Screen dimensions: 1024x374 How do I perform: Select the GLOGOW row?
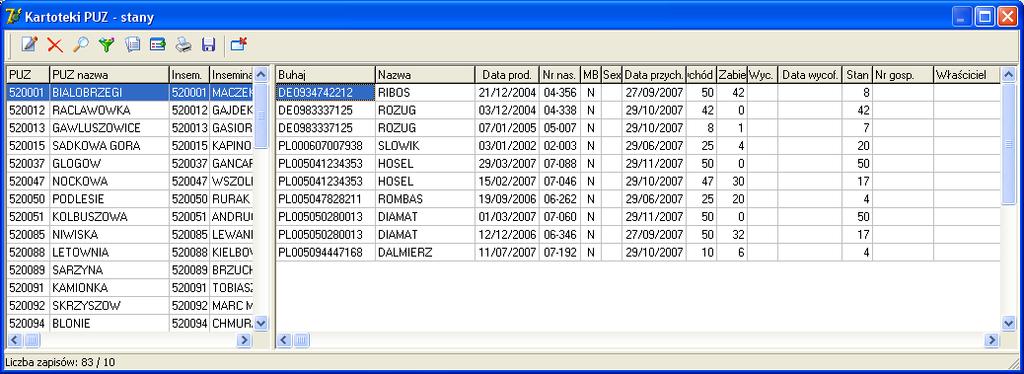pyautogui.click(x=130, y=164)
